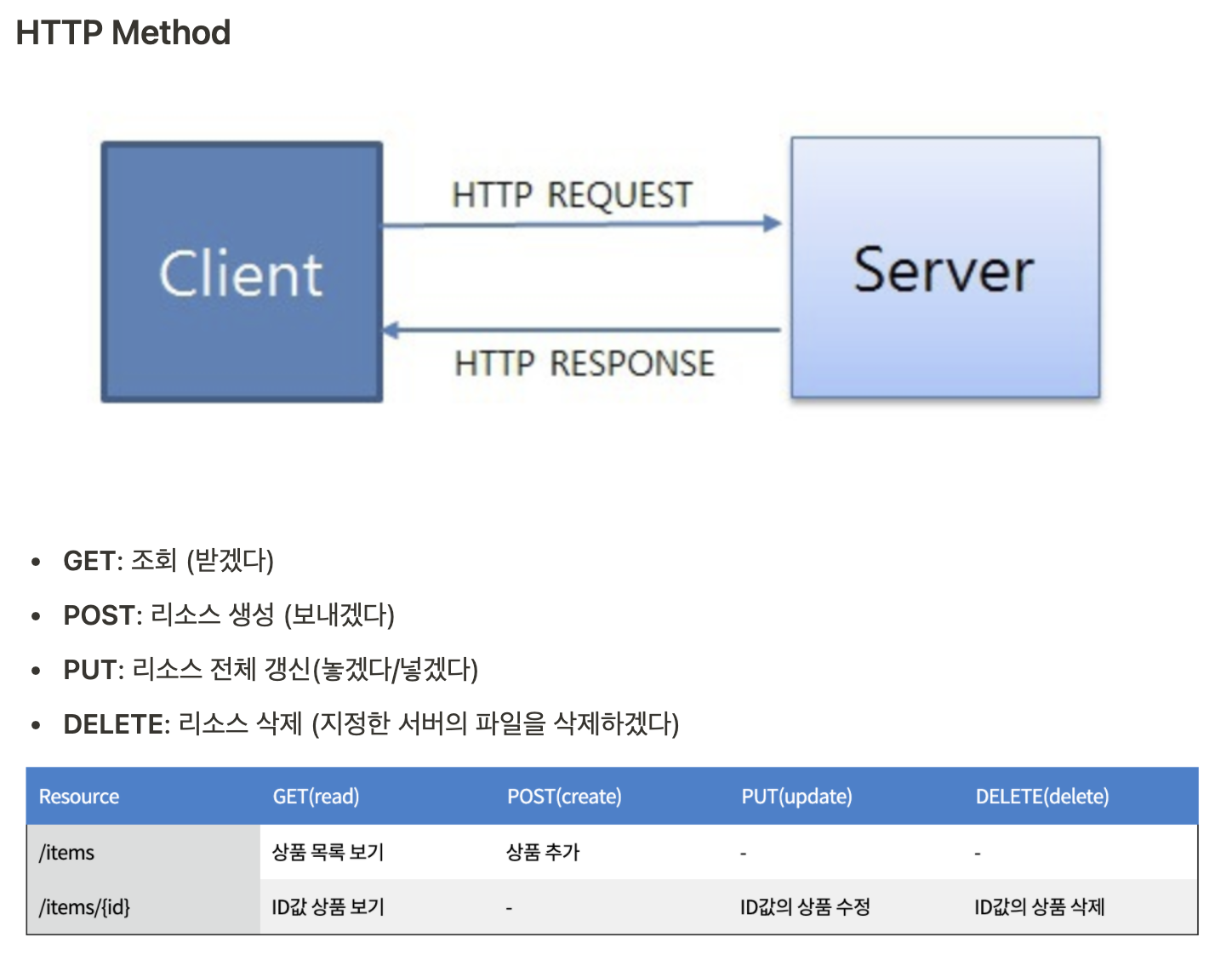Click the POST bullet item text
The width and height of the screenshot is (1232, 960).
(229, 615)
